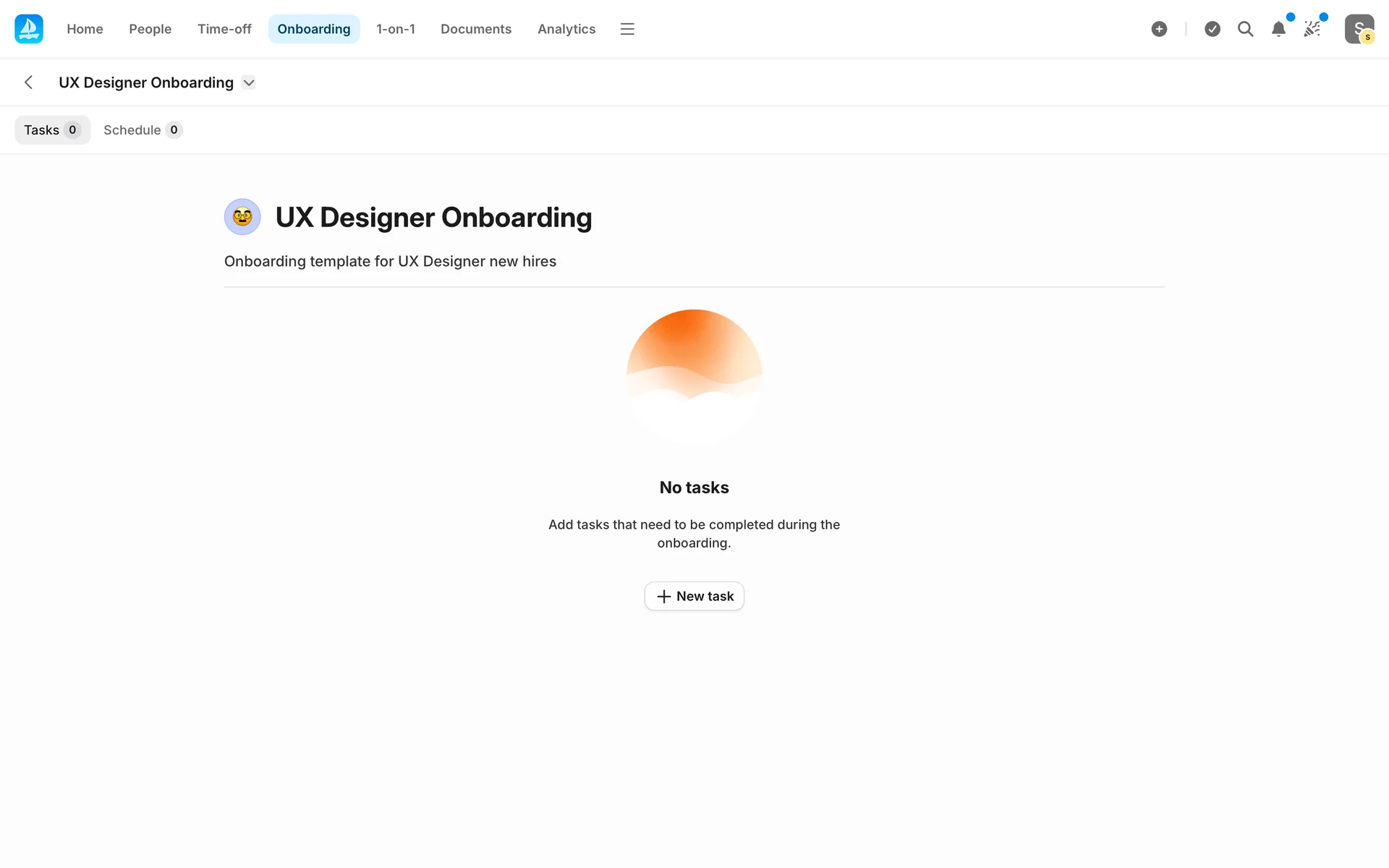The width and height of the screenshot is (1389, 868).
Task: Click the New task button
Action: tap(694, 596)
